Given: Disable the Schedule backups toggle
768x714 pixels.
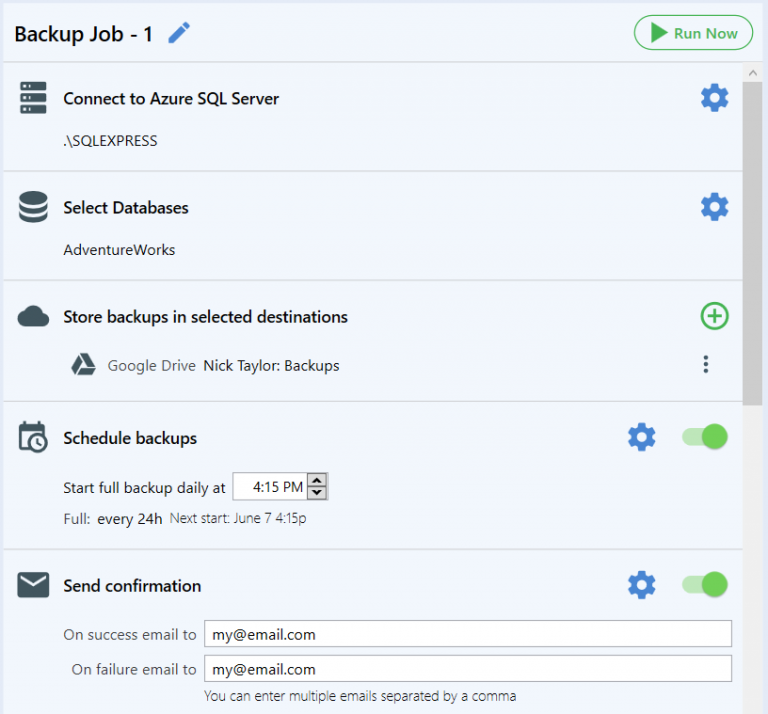Looking at the screenshot, I should pos(705,437).
